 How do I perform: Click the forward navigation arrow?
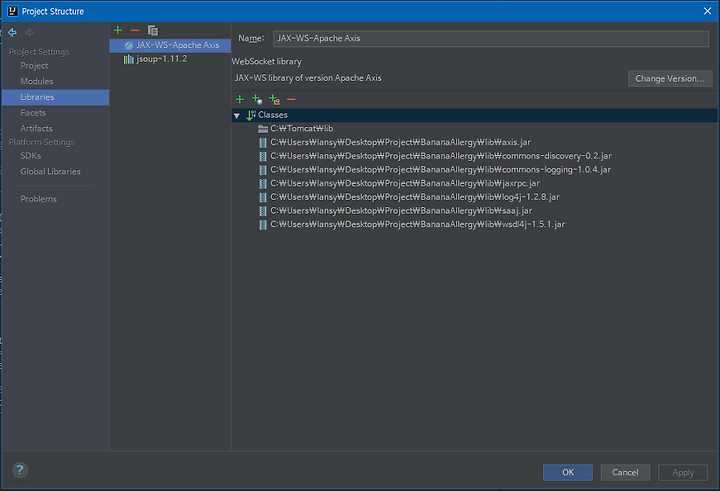tap(29, 32)
